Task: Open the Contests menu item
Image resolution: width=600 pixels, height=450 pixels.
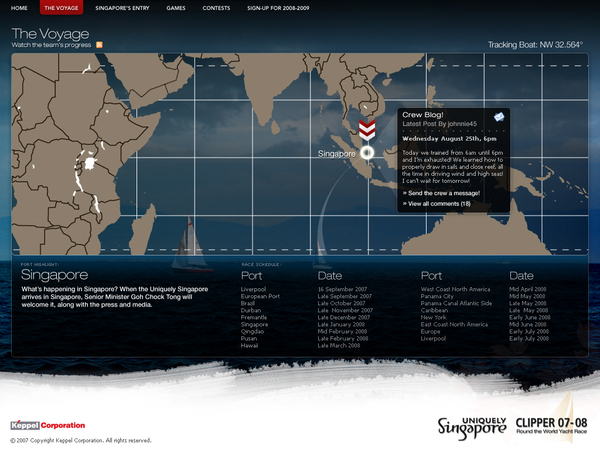Action: [217, 8]
